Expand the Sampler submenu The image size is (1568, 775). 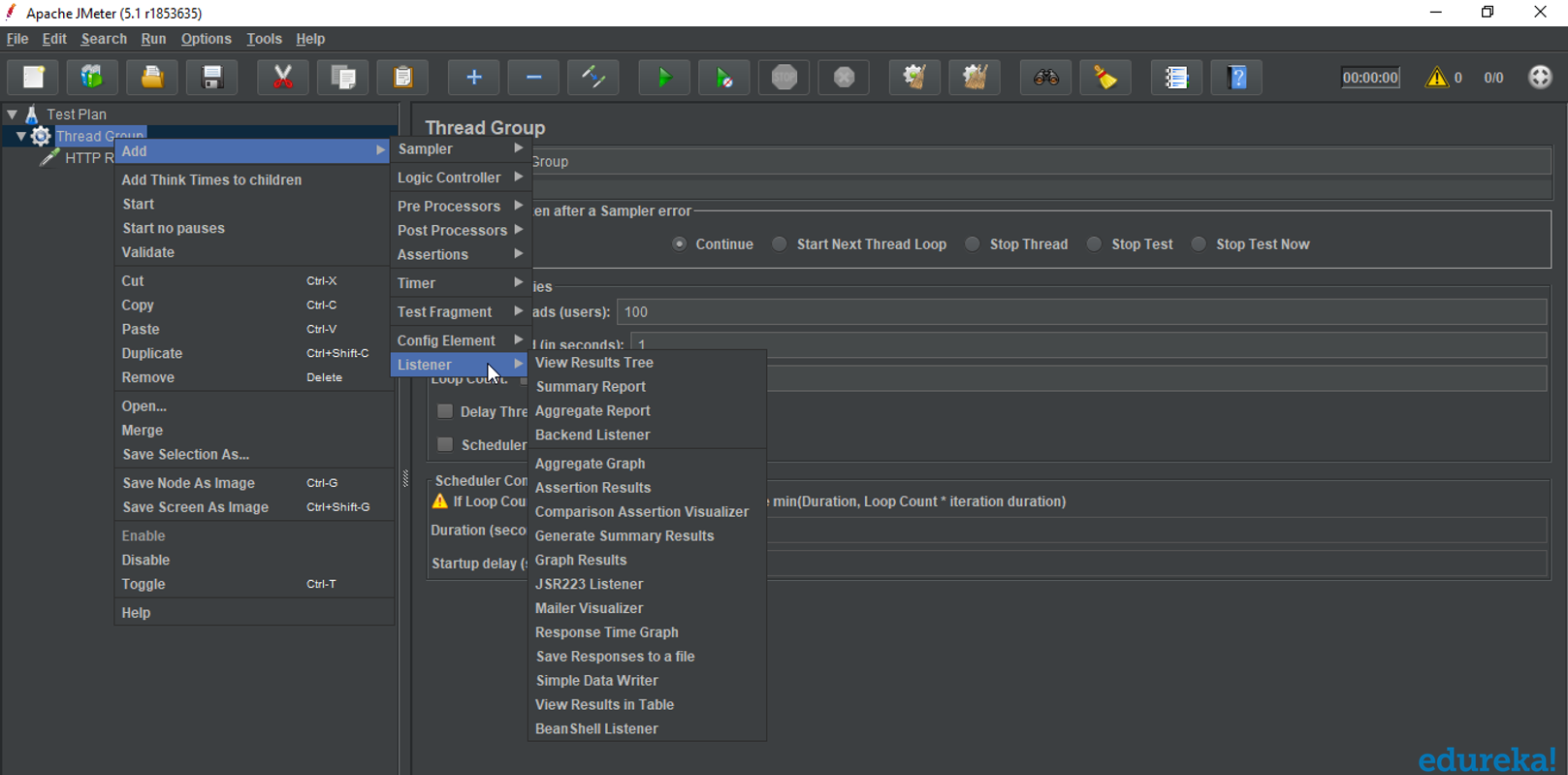pyautogui.click(x=459, y=149)
